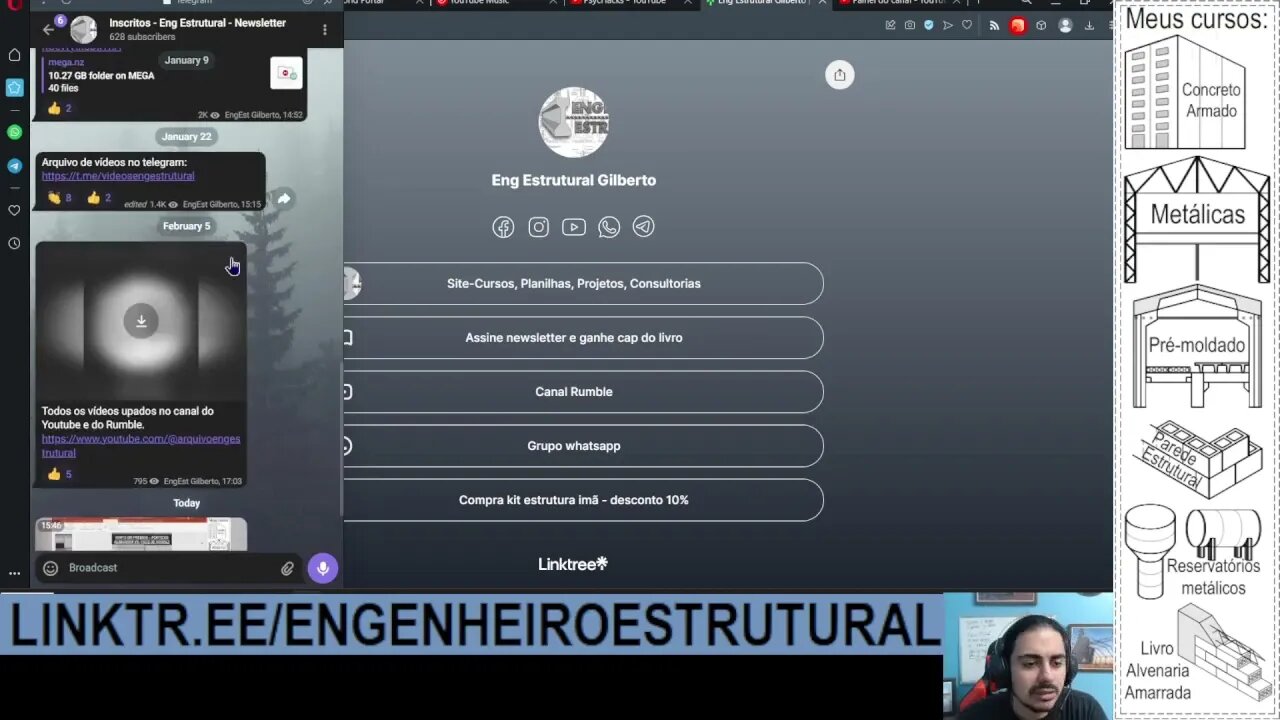The width and height of the screenshot is (1280, 720).
Task: Open the browser downloads icon
Action: point(1089,25)
